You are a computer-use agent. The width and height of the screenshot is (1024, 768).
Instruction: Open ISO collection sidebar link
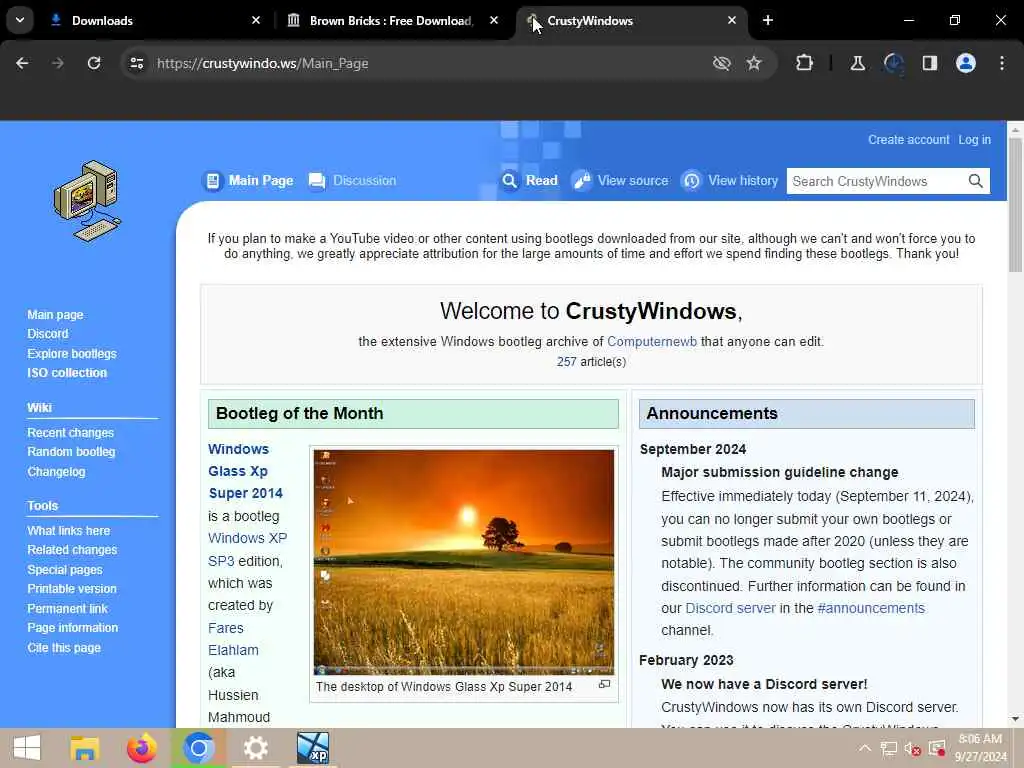(67, 373)
